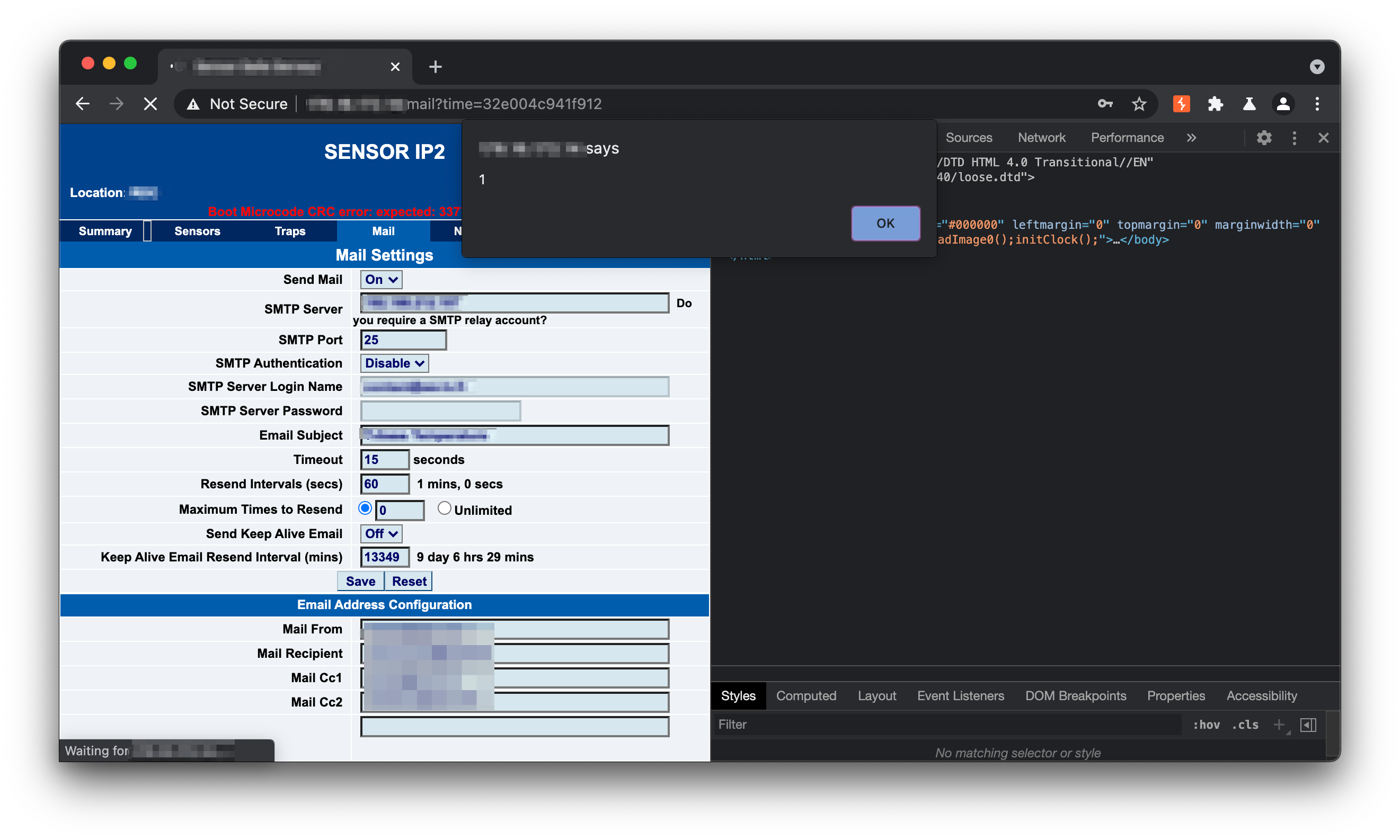Open the Extensions puzzle icon
The width and height of the screenshot is (1400, 840).
(x=1216, y=104)
